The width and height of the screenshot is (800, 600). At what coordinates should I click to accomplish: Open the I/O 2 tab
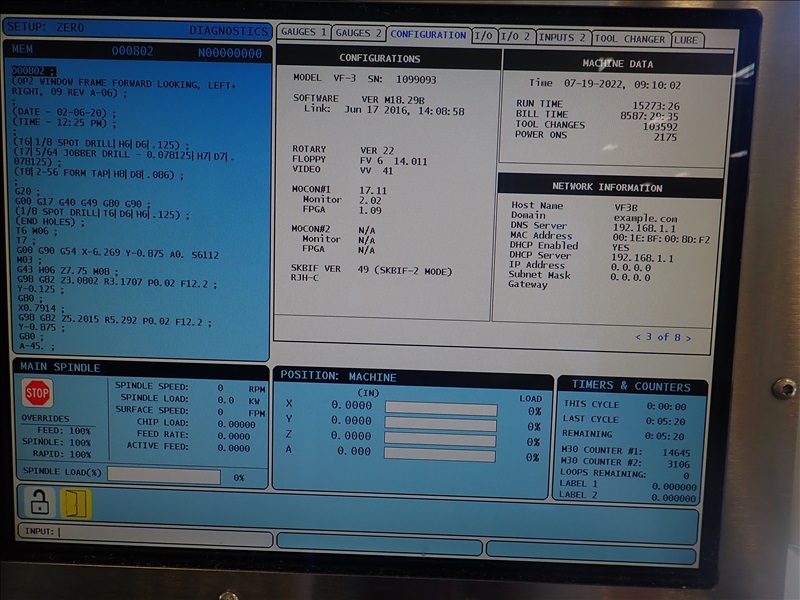[515, 37]
